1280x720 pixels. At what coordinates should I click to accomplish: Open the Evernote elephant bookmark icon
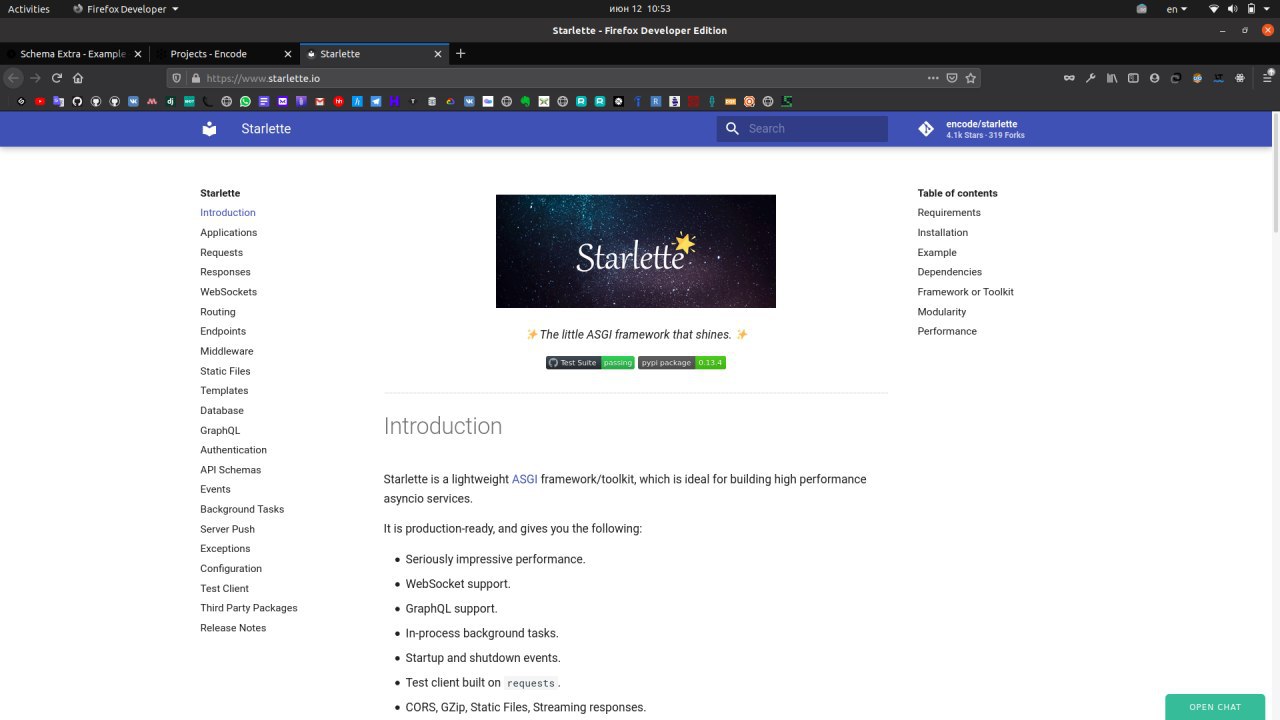525,101
